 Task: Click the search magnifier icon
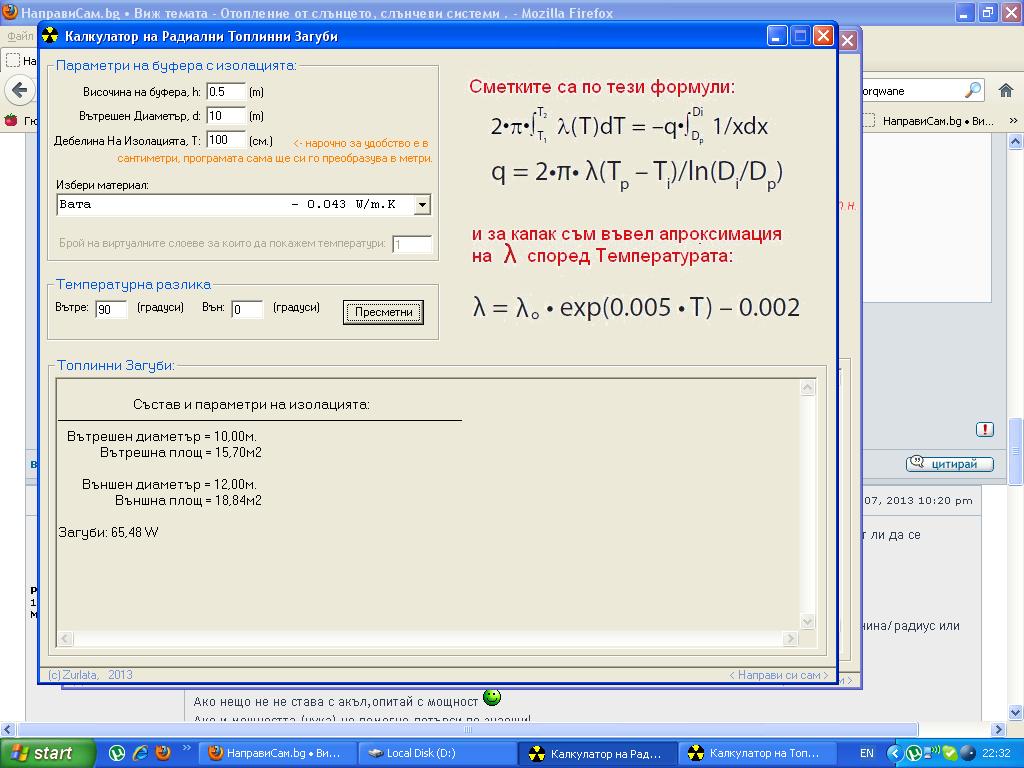click(973, 90)
